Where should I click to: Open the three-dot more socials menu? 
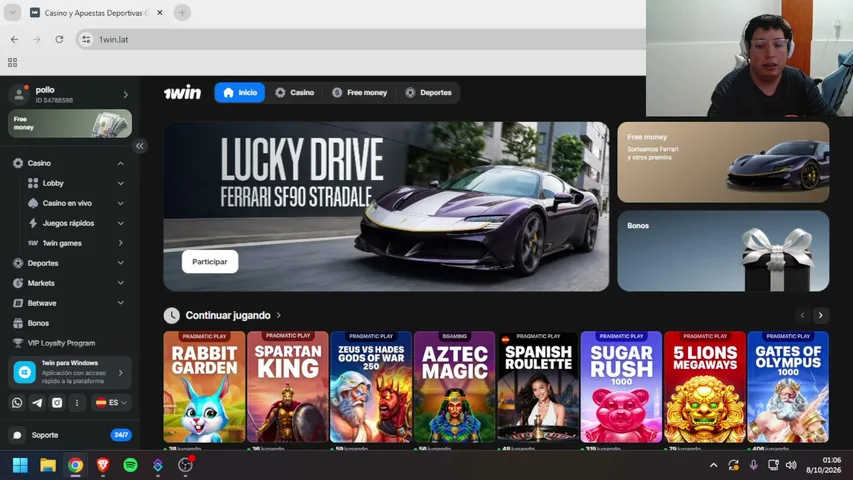[77, 403]
